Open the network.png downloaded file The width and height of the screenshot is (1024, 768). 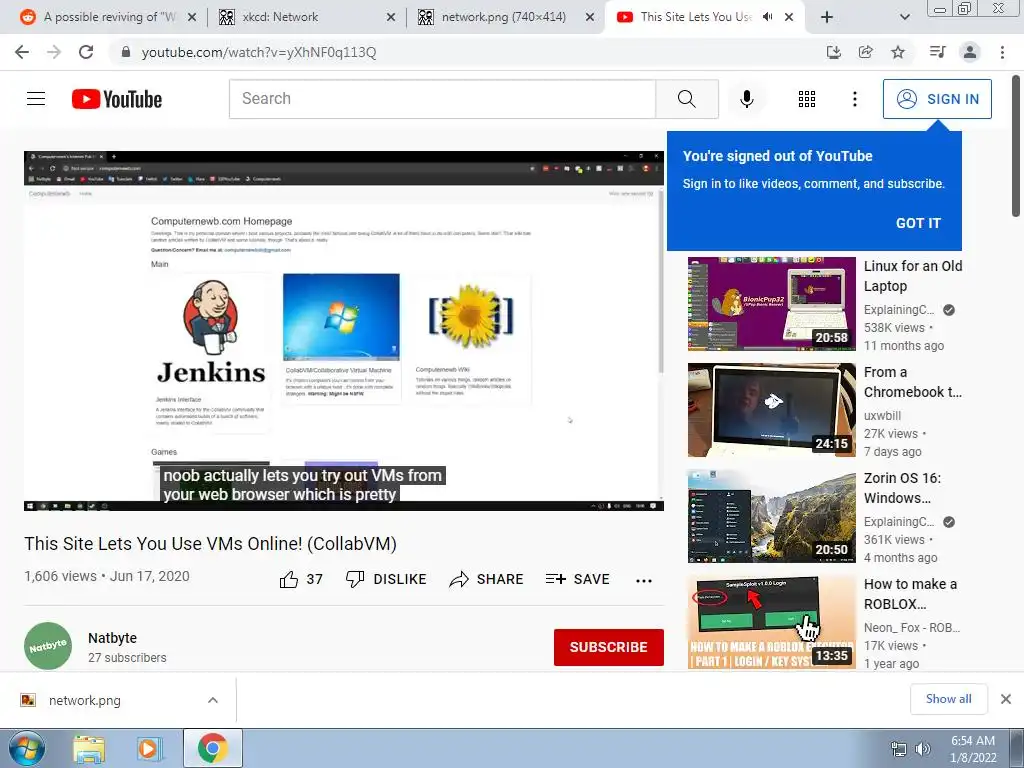click(x=84, y=700)
